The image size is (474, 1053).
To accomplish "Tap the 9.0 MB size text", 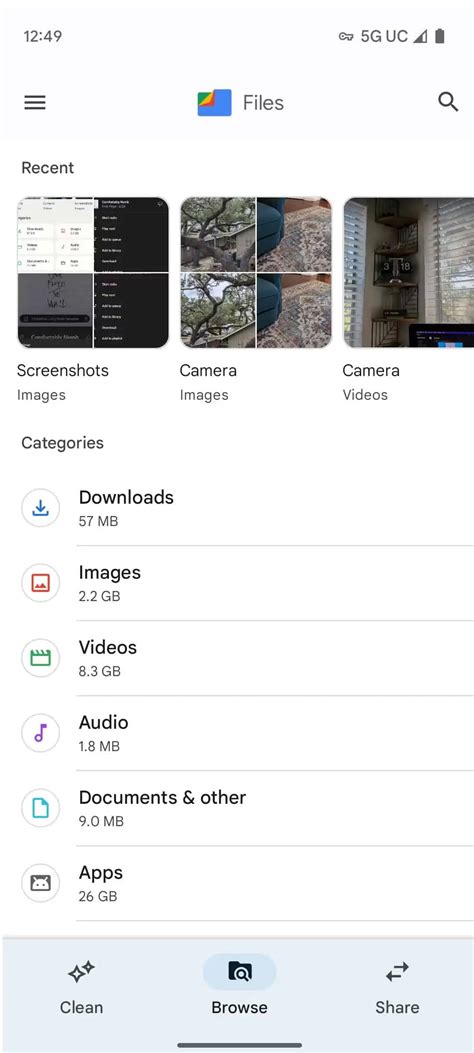I will point(101,821).
